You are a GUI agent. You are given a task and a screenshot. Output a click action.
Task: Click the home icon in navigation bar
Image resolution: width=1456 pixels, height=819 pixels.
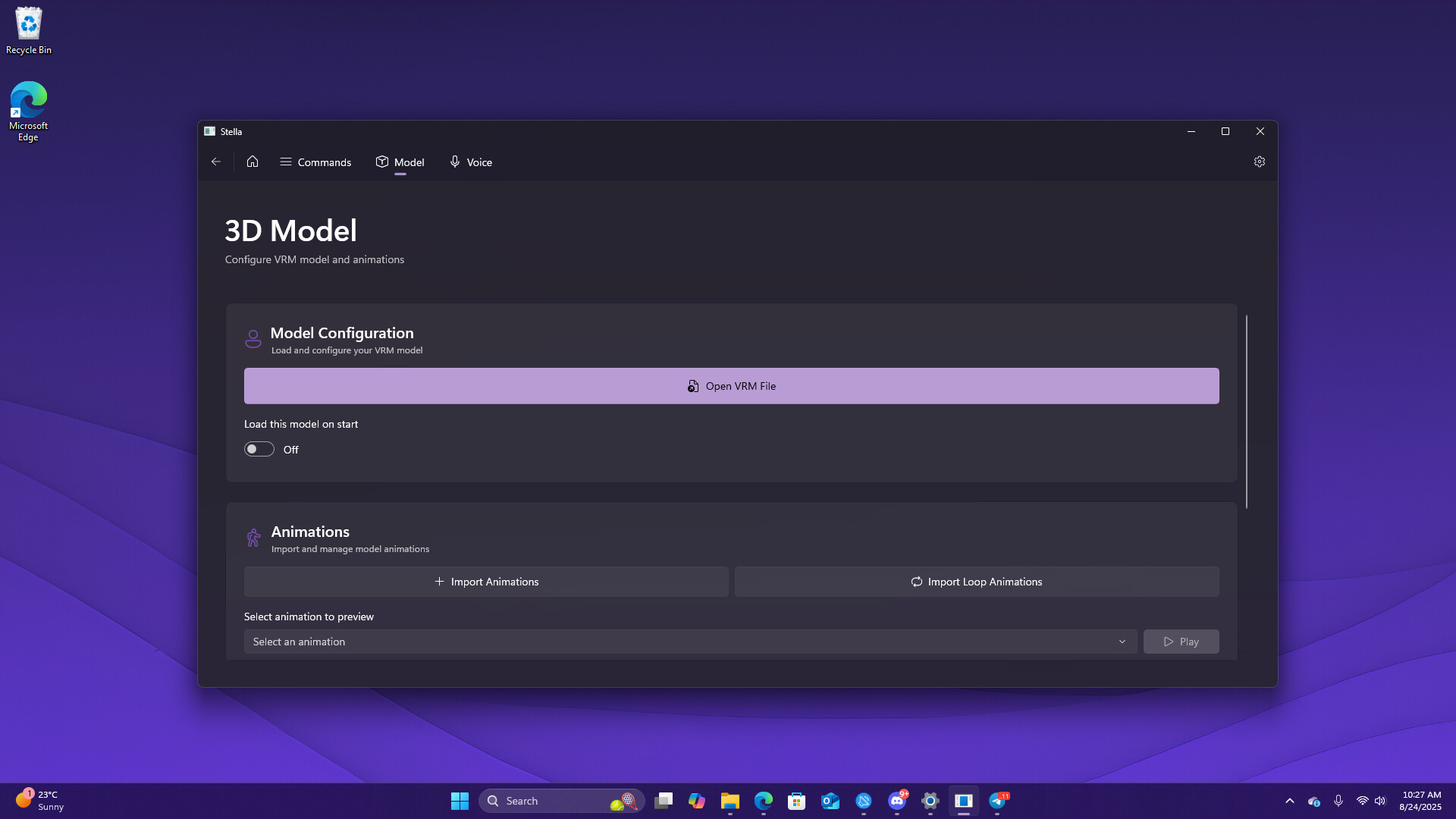click(x=253, y=162)
